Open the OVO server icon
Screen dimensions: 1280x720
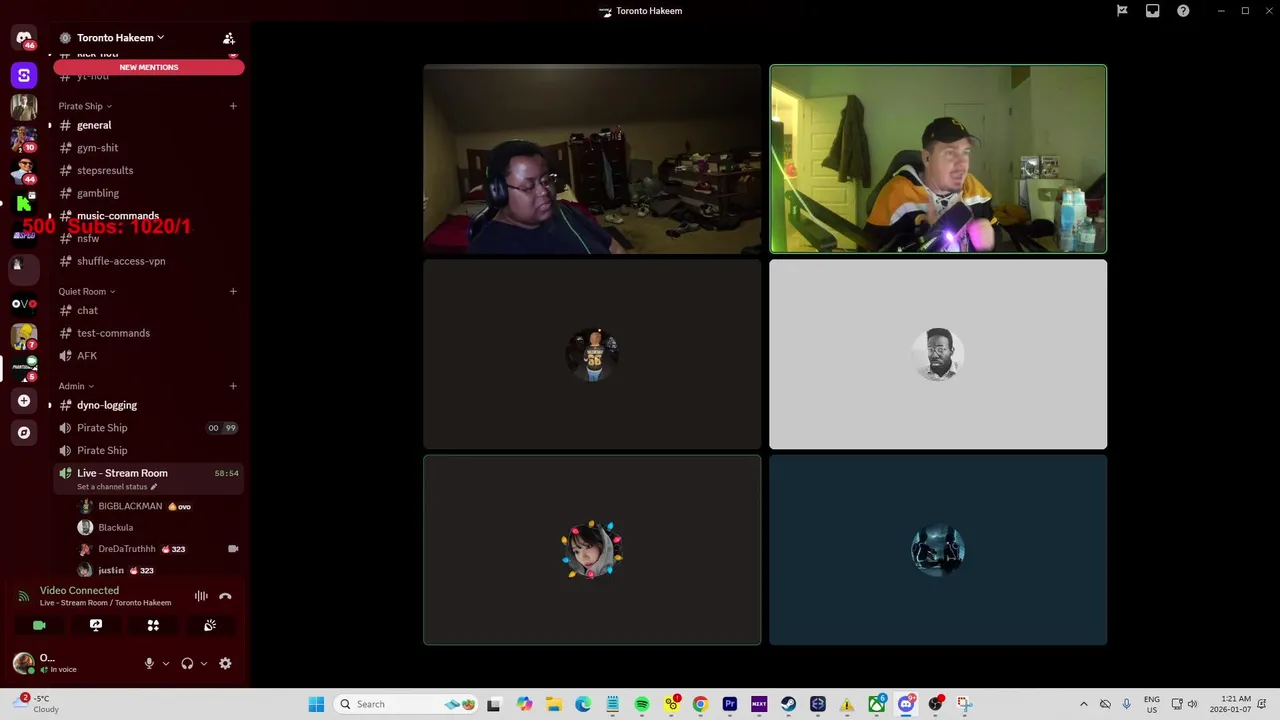(x=24, y=303)
